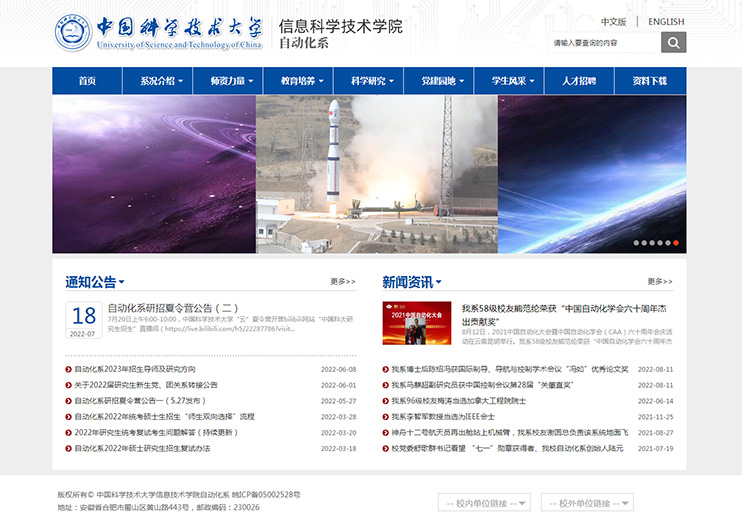
Task: Click the arrow icon beside 新闻资讯 heading
Action: tap(438, 283)
